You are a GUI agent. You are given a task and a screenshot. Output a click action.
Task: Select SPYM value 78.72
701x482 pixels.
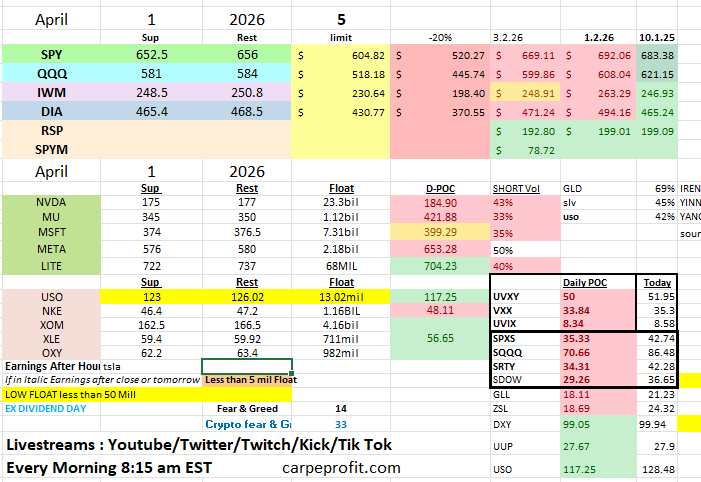525,151
